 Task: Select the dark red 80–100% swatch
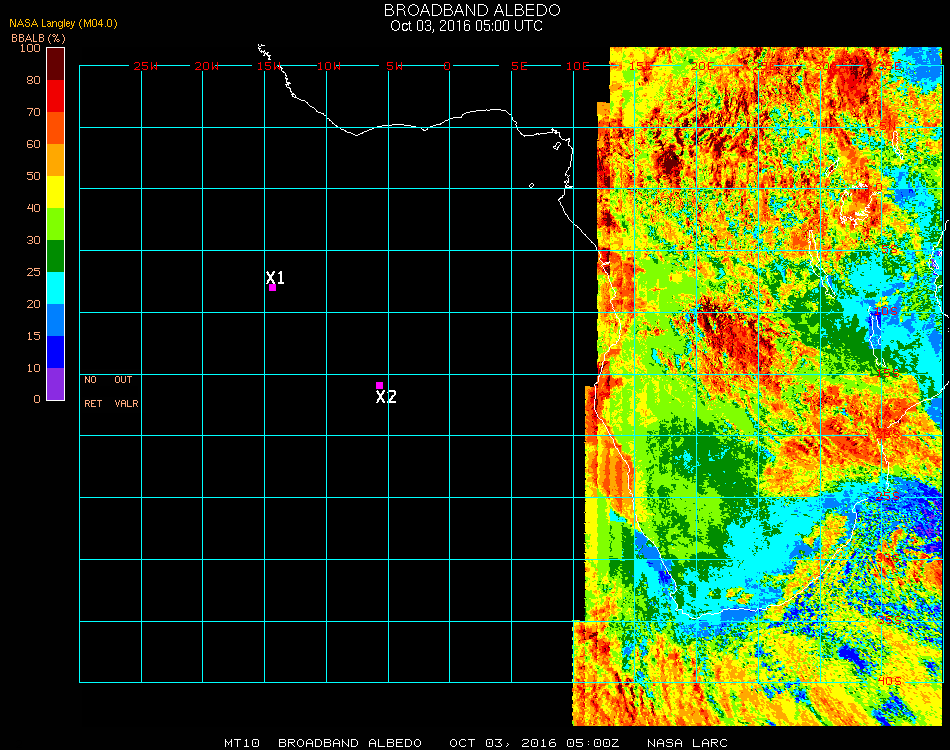pos(56,64)
